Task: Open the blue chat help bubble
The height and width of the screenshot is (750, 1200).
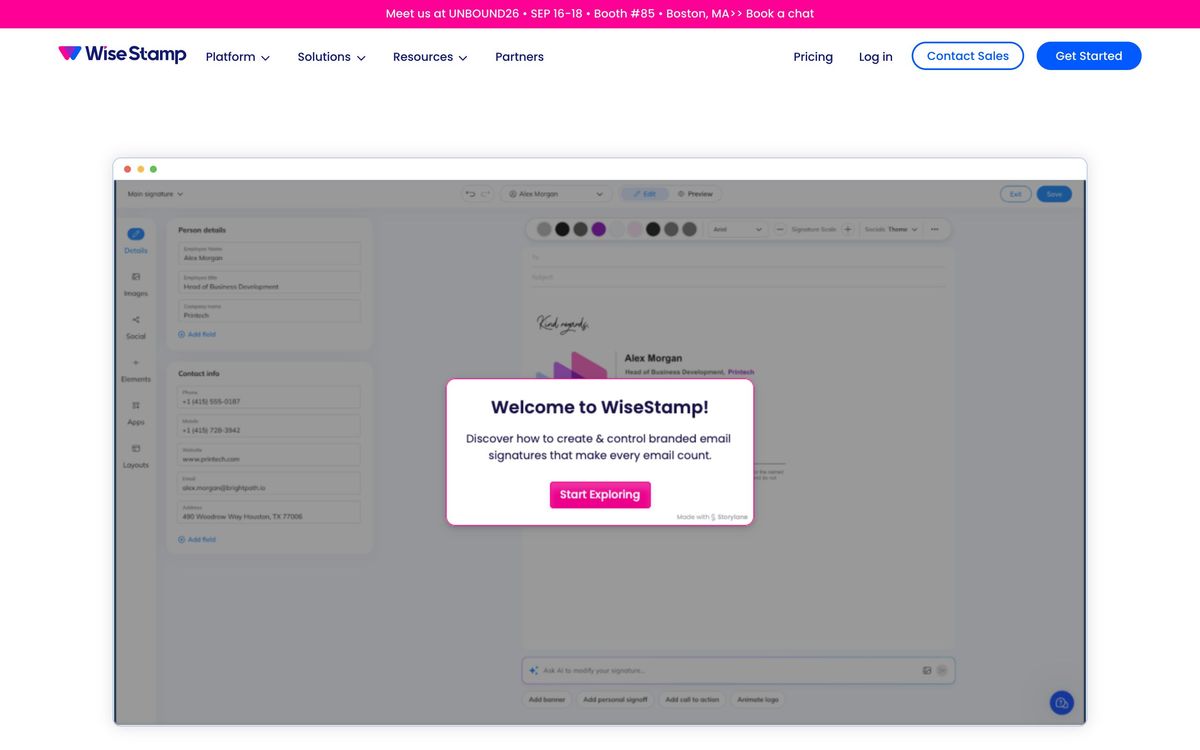Action: 1062,703
